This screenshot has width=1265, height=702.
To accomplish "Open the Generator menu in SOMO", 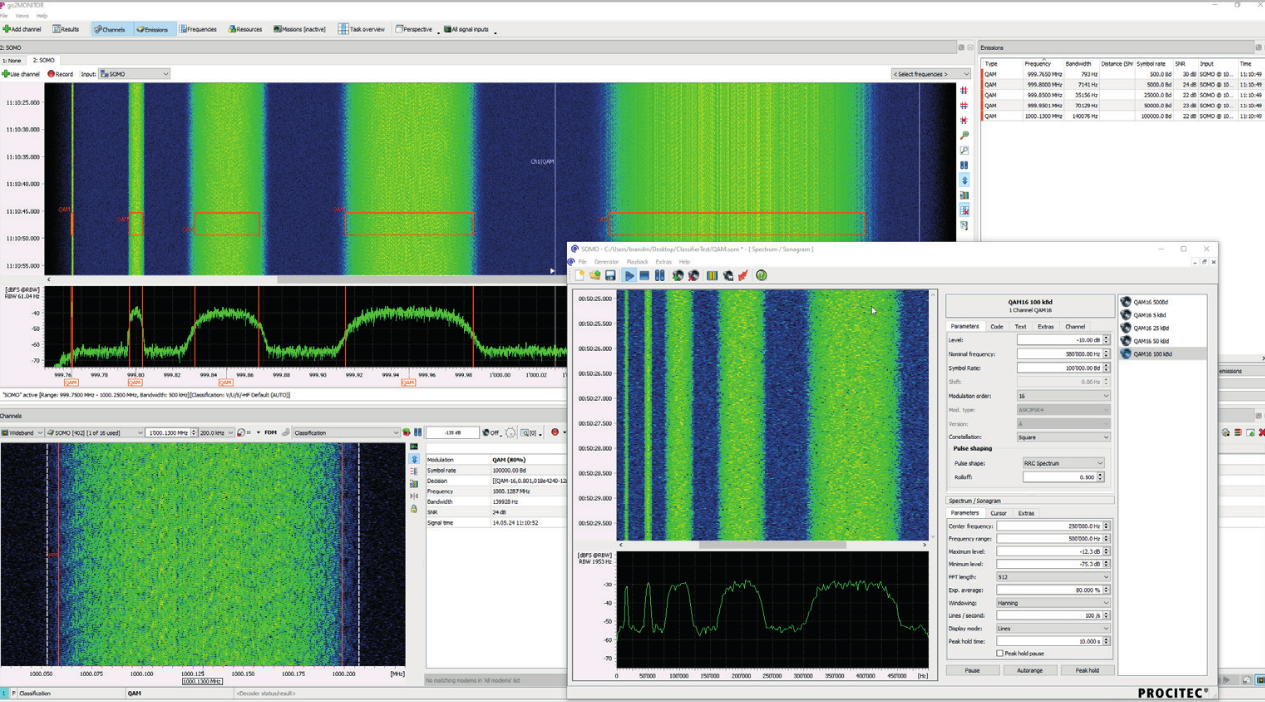I will (606, 262).
